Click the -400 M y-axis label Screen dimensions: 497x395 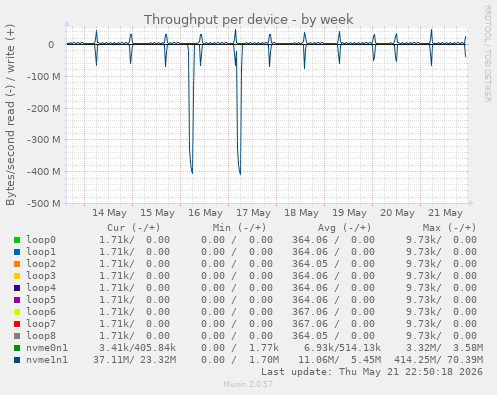44,172
